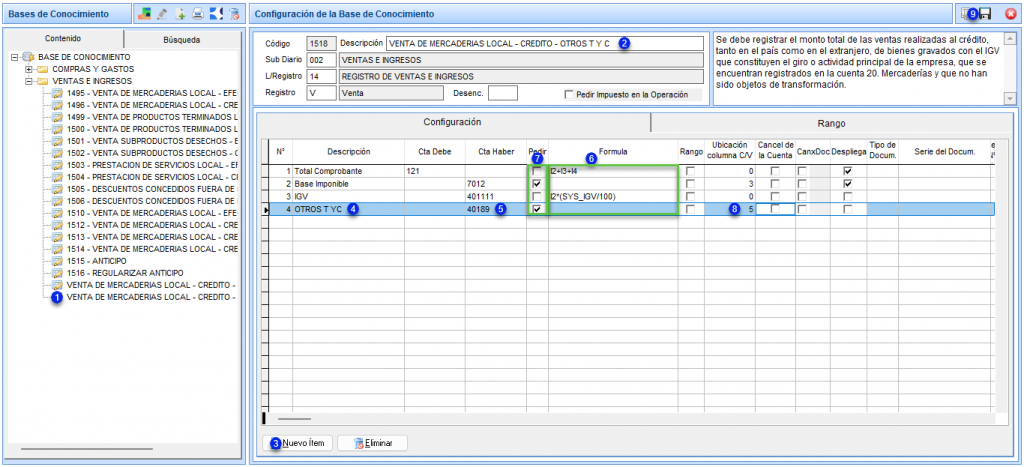This screenshot has width=1024, height=467.
Task: Click Cta Haber cell 40189
Action: (496, 209)
